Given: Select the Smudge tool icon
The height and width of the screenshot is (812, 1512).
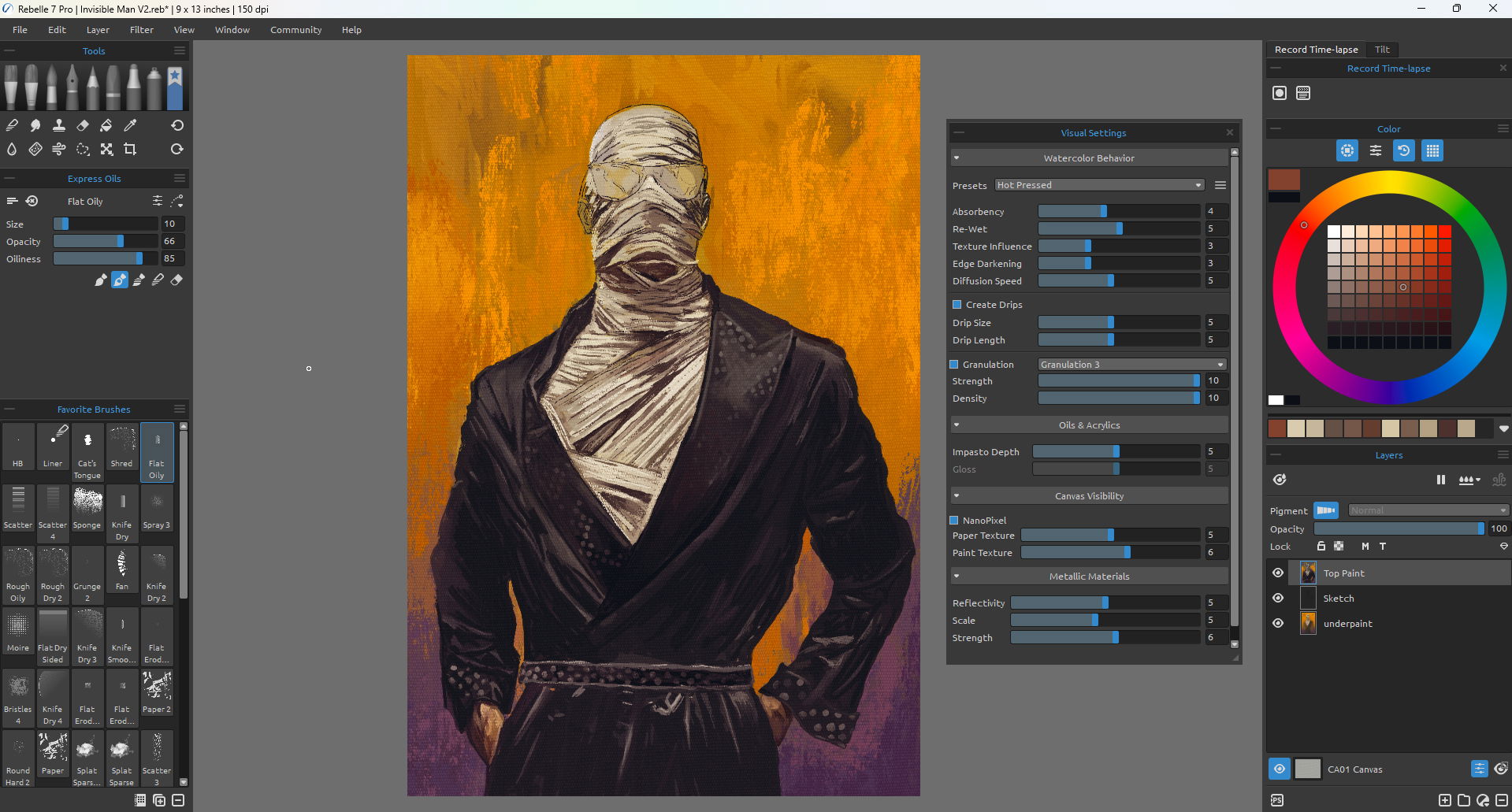Looking at the screenshot, I should point(35,125).
